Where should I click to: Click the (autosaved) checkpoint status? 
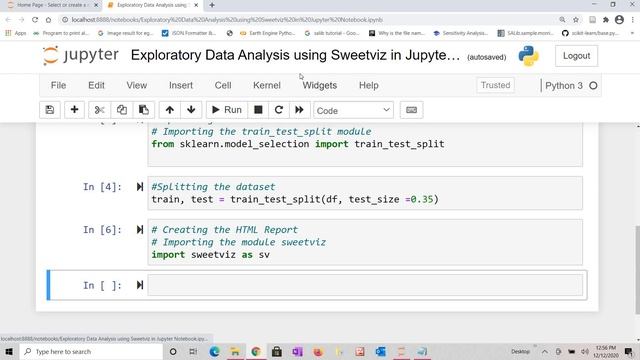tap(487, 57)
